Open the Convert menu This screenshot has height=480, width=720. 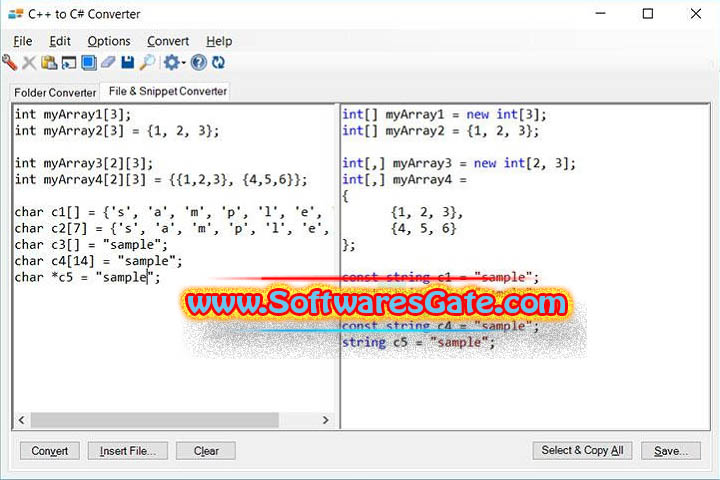point(168,41)
